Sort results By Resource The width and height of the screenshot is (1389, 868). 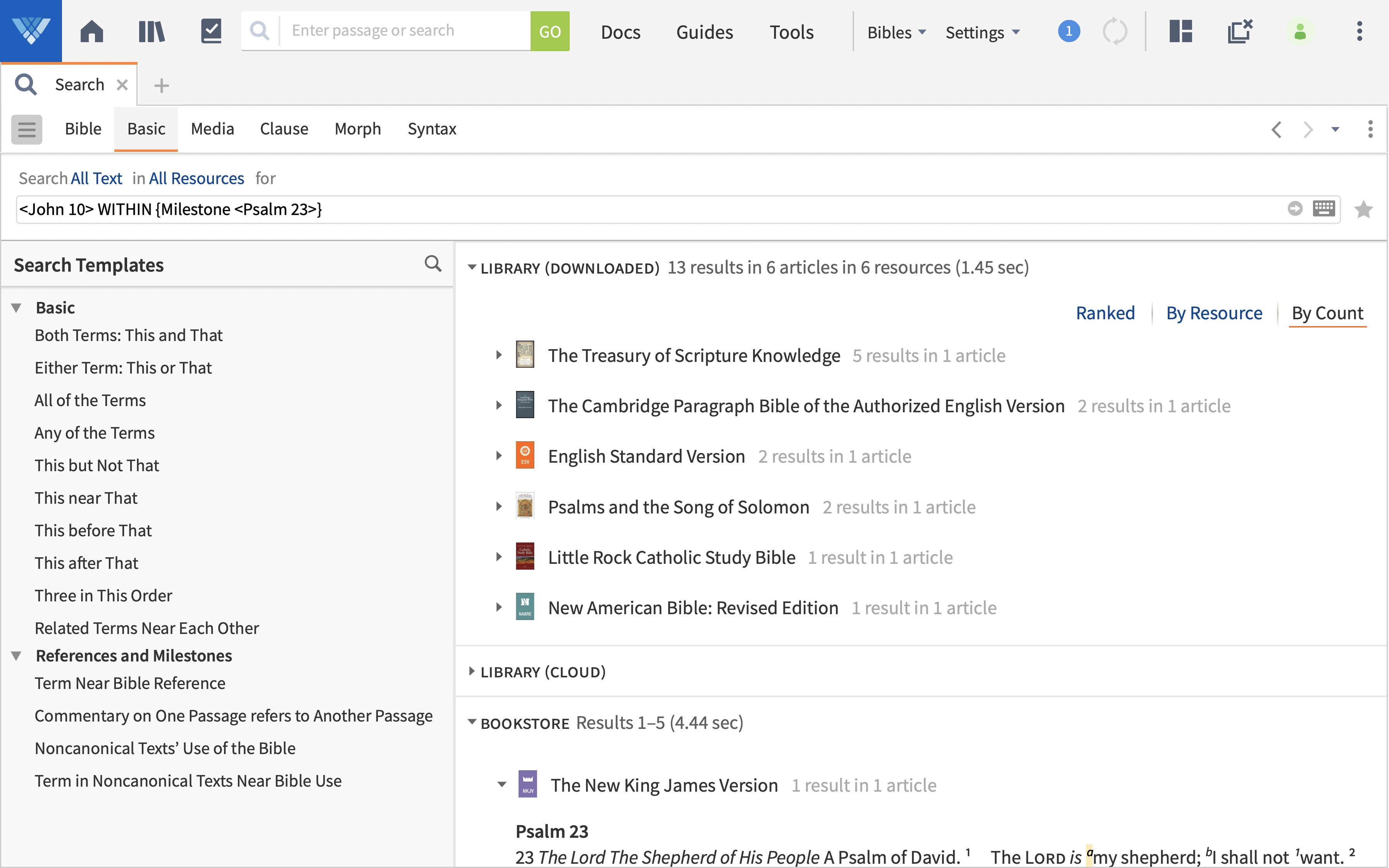[1214, 313]
